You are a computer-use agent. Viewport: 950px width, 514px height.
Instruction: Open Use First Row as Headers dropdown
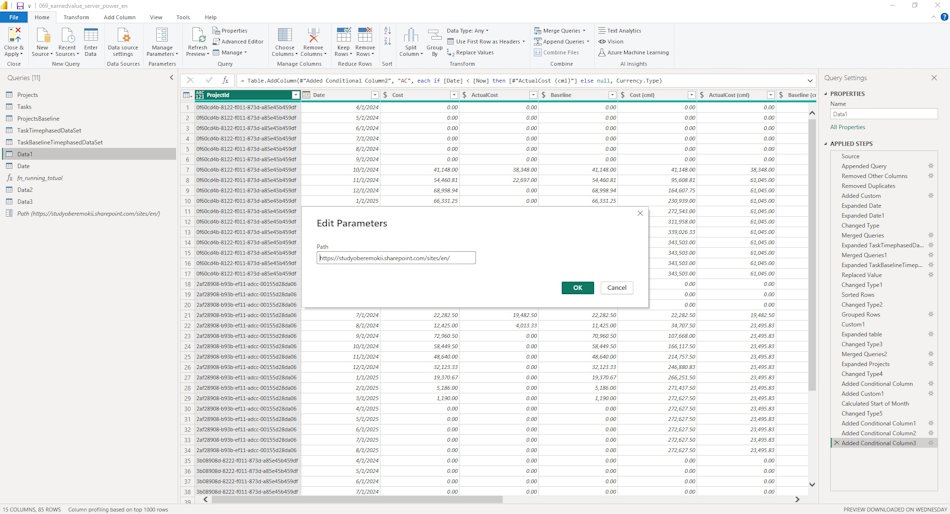486,41
